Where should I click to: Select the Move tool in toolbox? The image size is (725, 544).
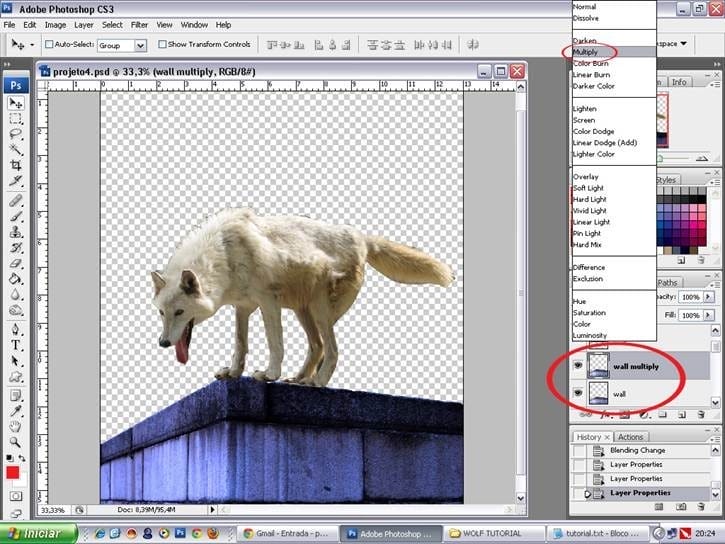click(x=16, y=103)
